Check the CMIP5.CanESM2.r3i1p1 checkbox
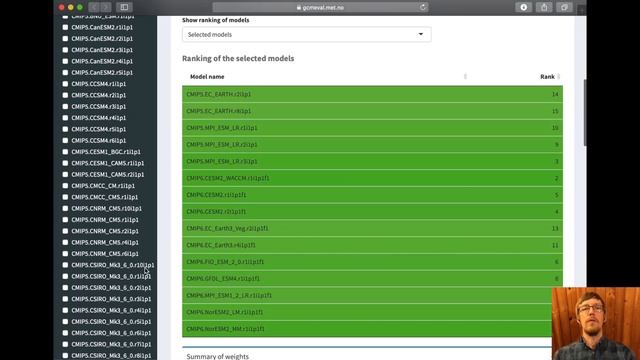 click(x=65, y=50)
